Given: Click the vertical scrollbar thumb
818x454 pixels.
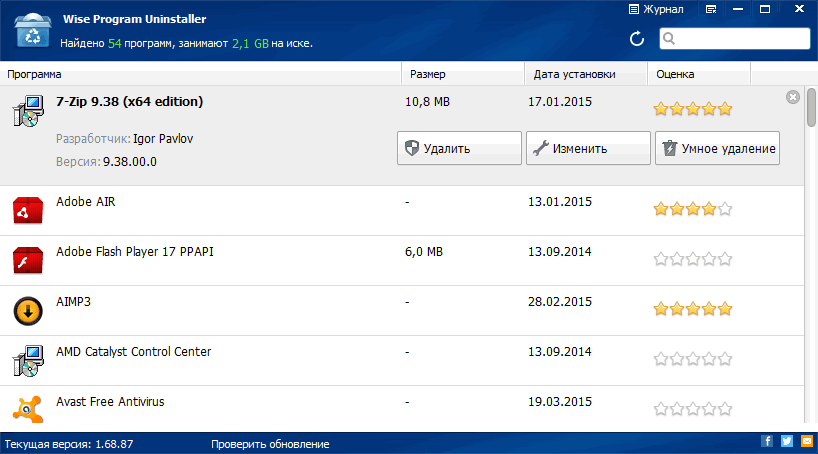Looking at the screenshot, I should pyautogui.click(x=811, y=107).
